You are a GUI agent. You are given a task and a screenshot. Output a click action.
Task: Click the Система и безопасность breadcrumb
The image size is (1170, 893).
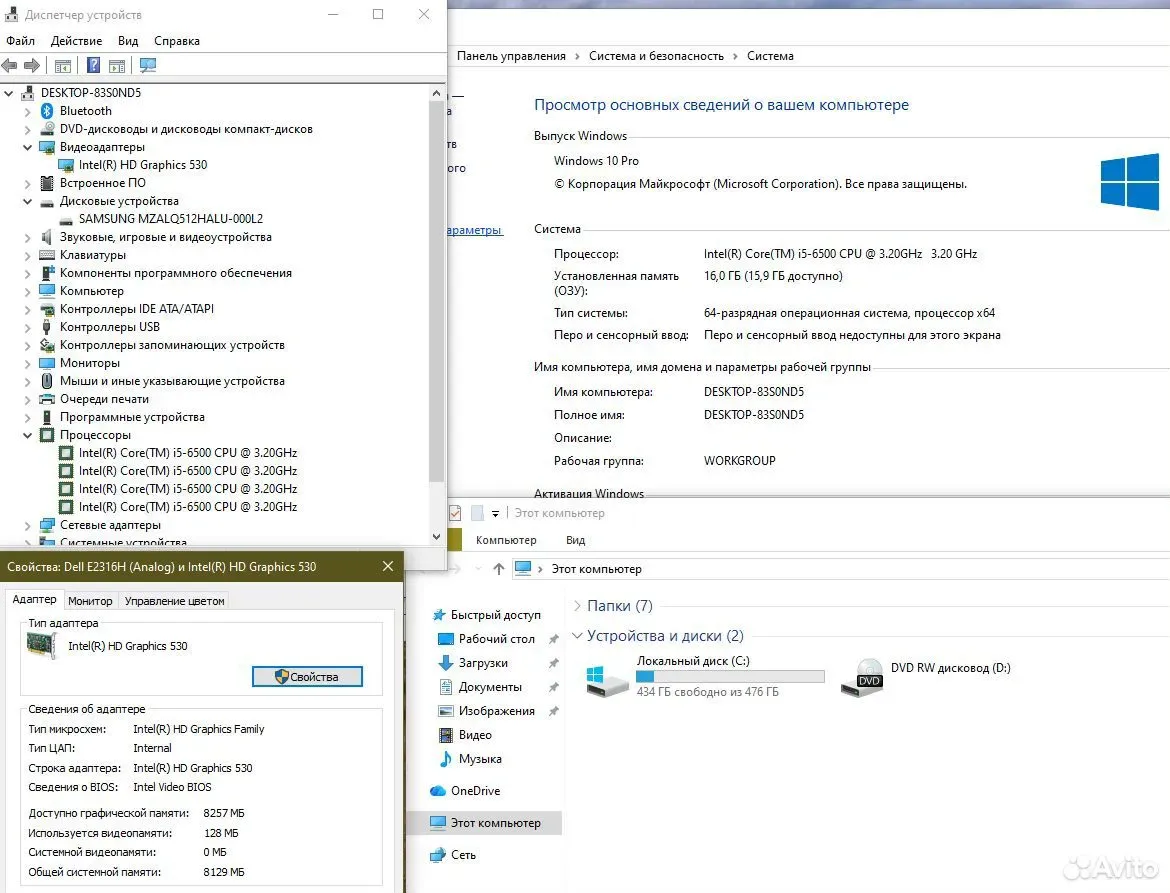click(656, 56)
